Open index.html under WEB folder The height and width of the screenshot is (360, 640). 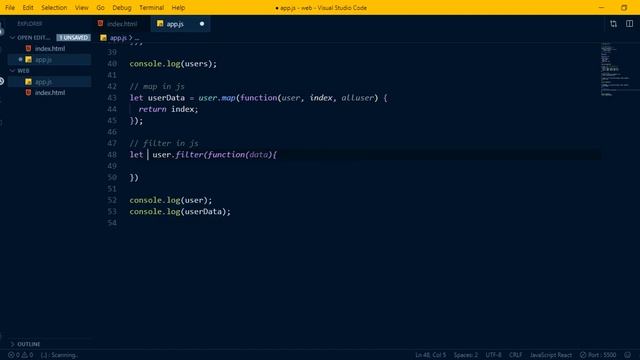(x=49, y=93)
